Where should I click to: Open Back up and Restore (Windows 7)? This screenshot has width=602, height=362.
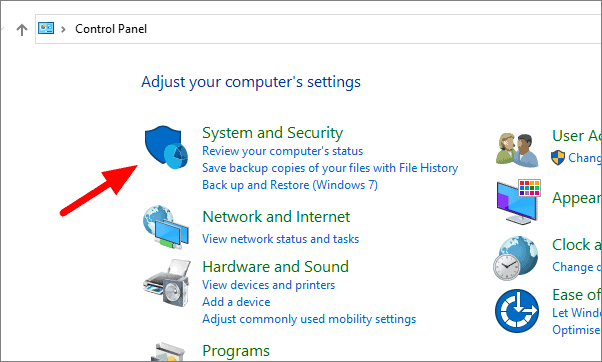point(290,185)
